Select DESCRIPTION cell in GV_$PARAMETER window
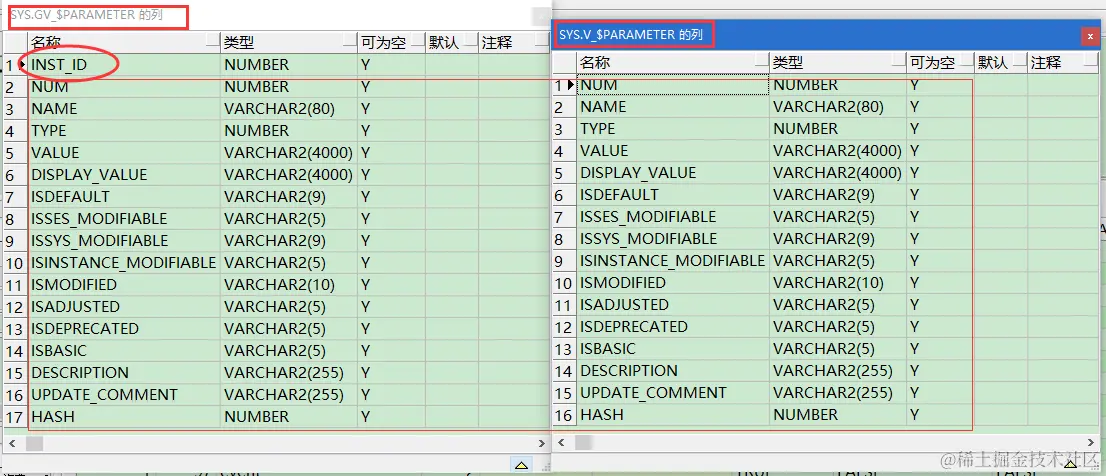 pyautogui.click(x=124, y=372)
